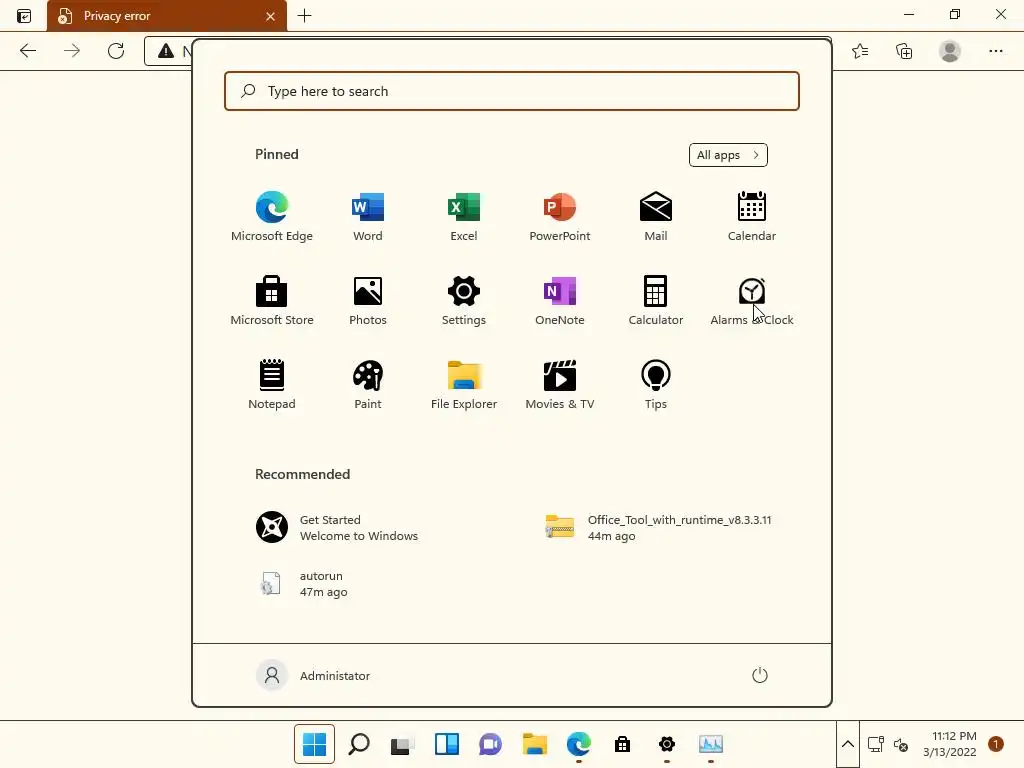Launch Word from the pinned apps
The image size is (1024, 768).
pyautogui.click(x=368, y=217)
